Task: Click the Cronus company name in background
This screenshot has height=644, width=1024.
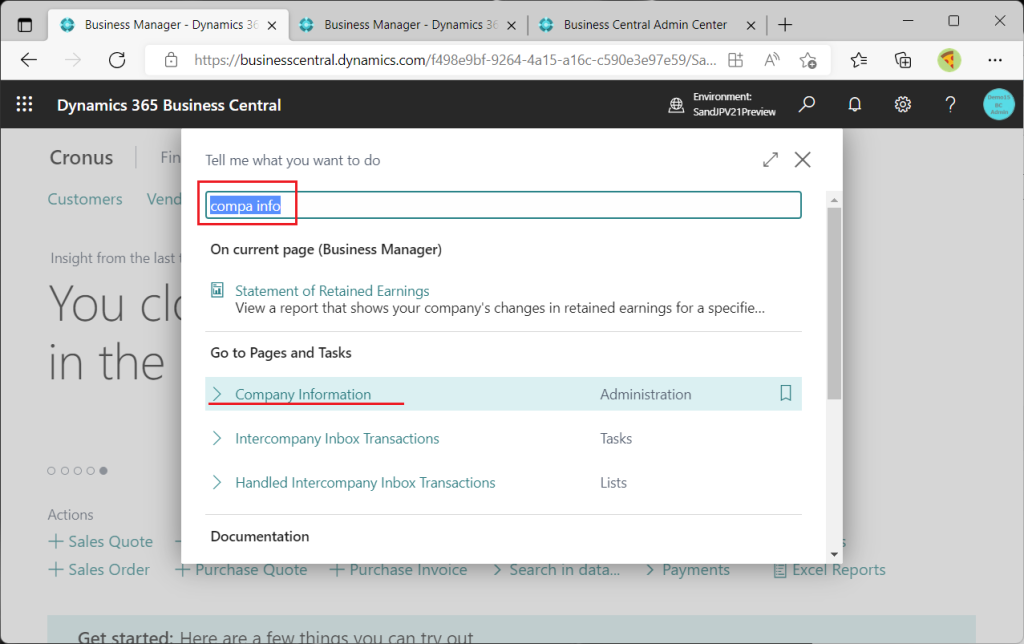Action: click(82, 157)
